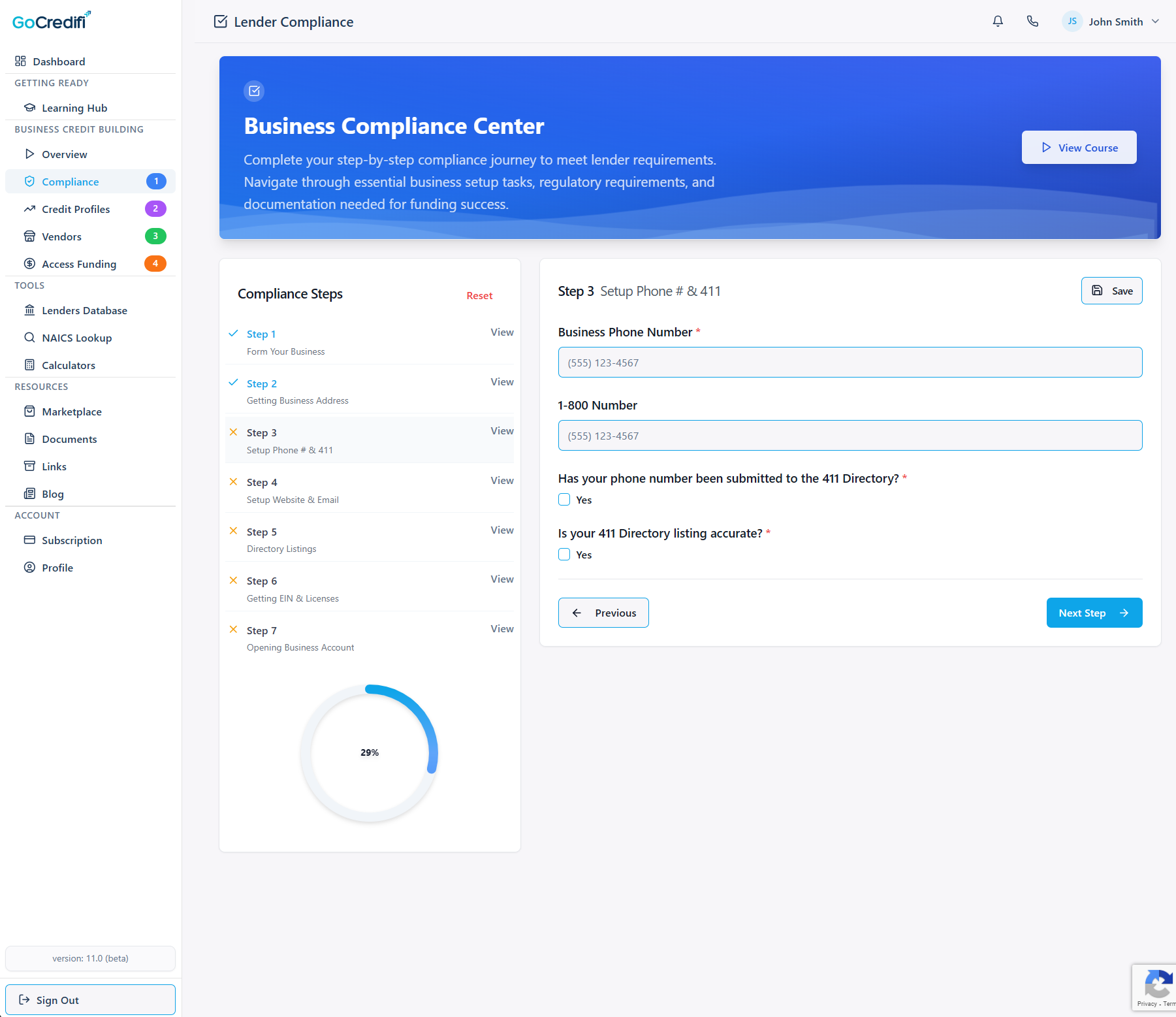Reset the compliance steps
This screenshot has height=1017, width=1176.
(479, 296)
